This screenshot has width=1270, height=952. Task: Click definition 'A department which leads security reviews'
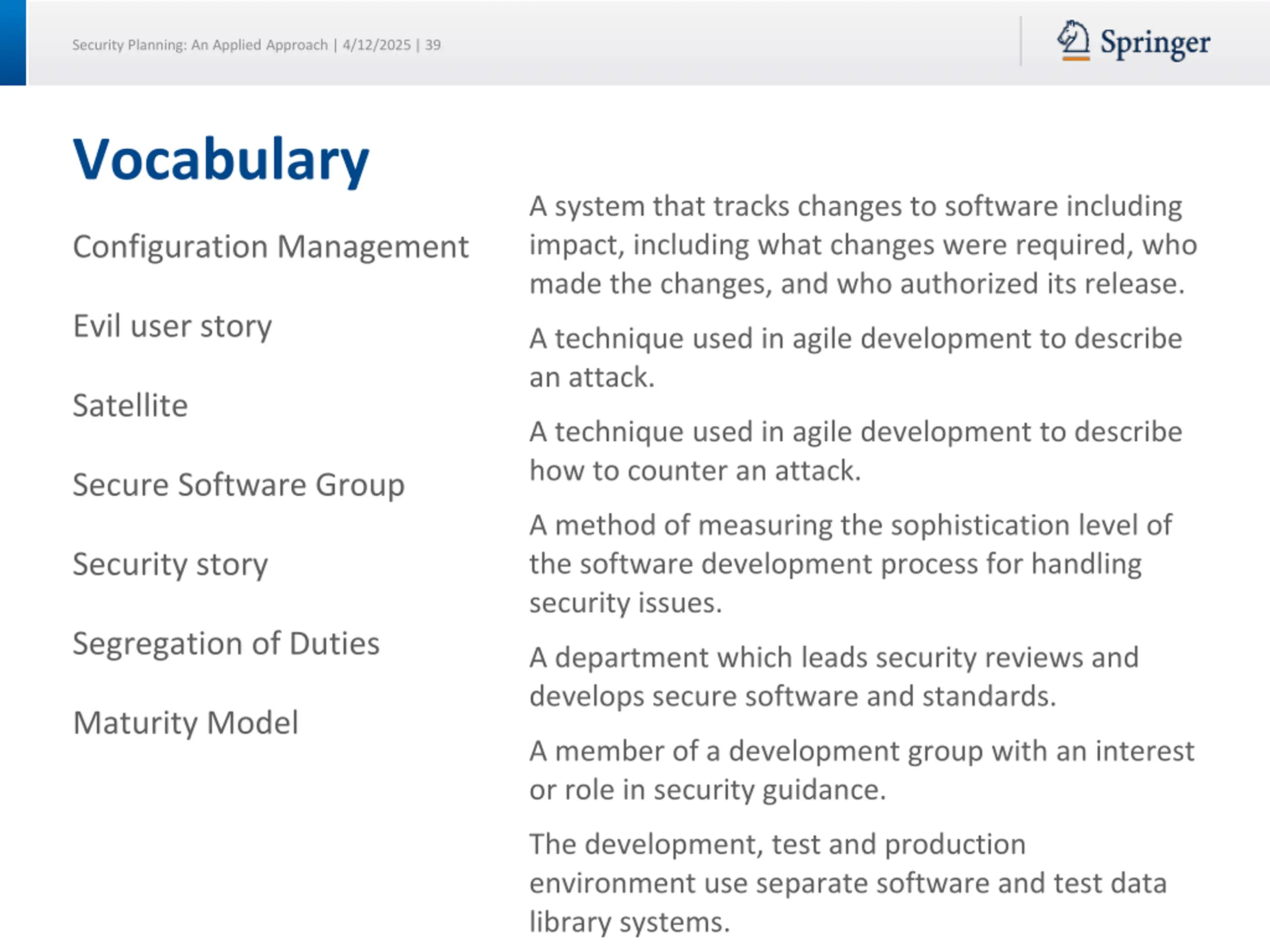tap(833, 677)
